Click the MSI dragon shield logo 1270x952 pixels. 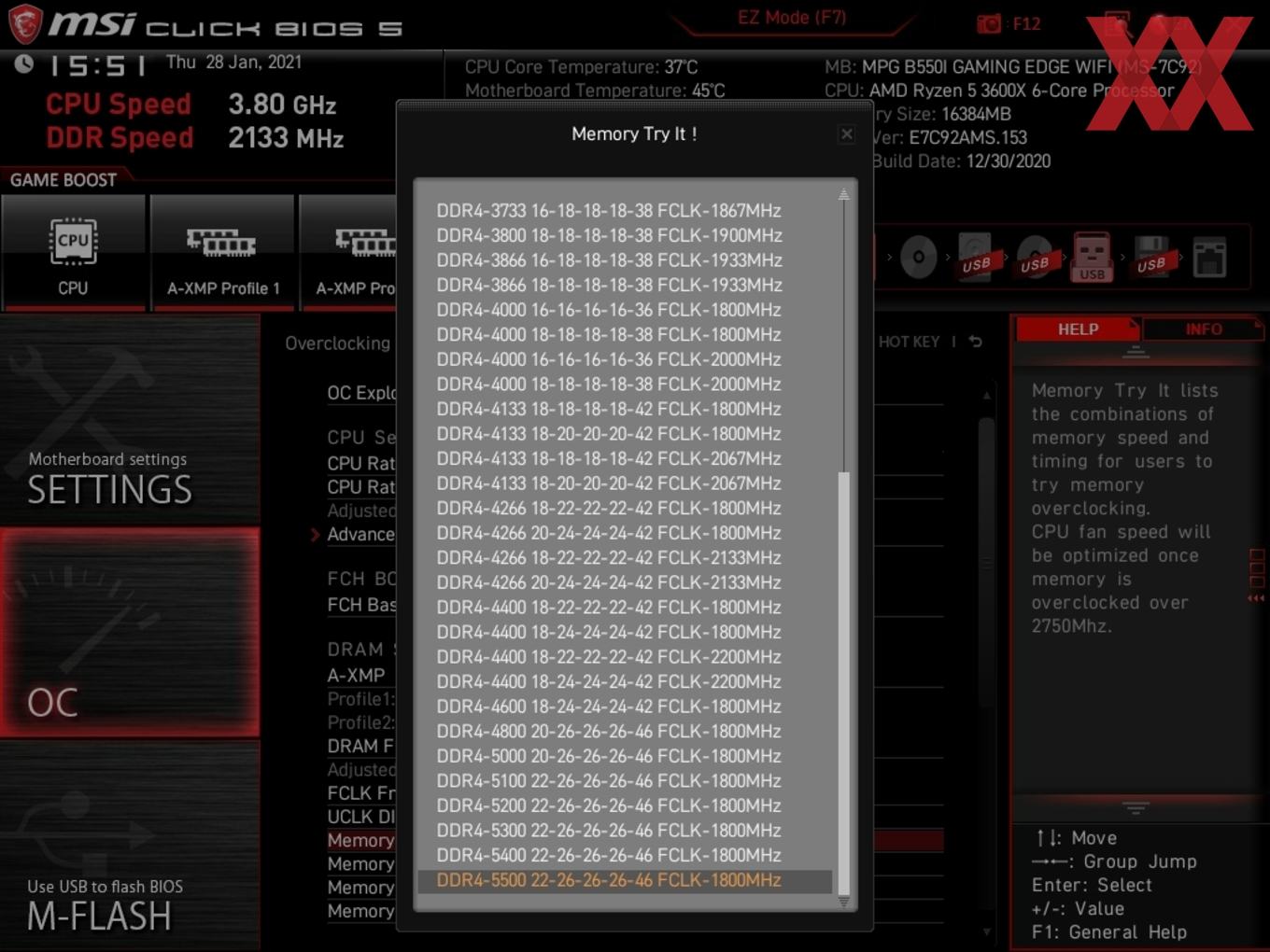click(x=25, y=23)
